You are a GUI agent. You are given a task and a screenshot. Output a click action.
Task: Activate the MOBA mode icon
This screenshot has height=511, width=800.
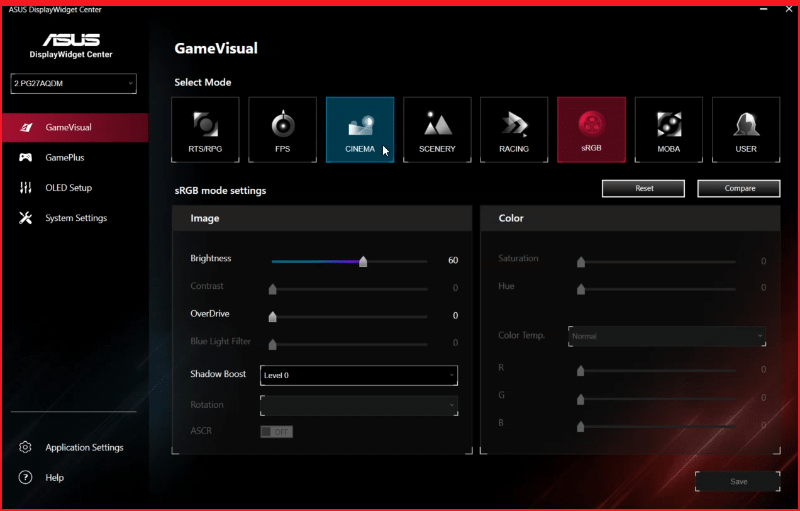(668, 130)
